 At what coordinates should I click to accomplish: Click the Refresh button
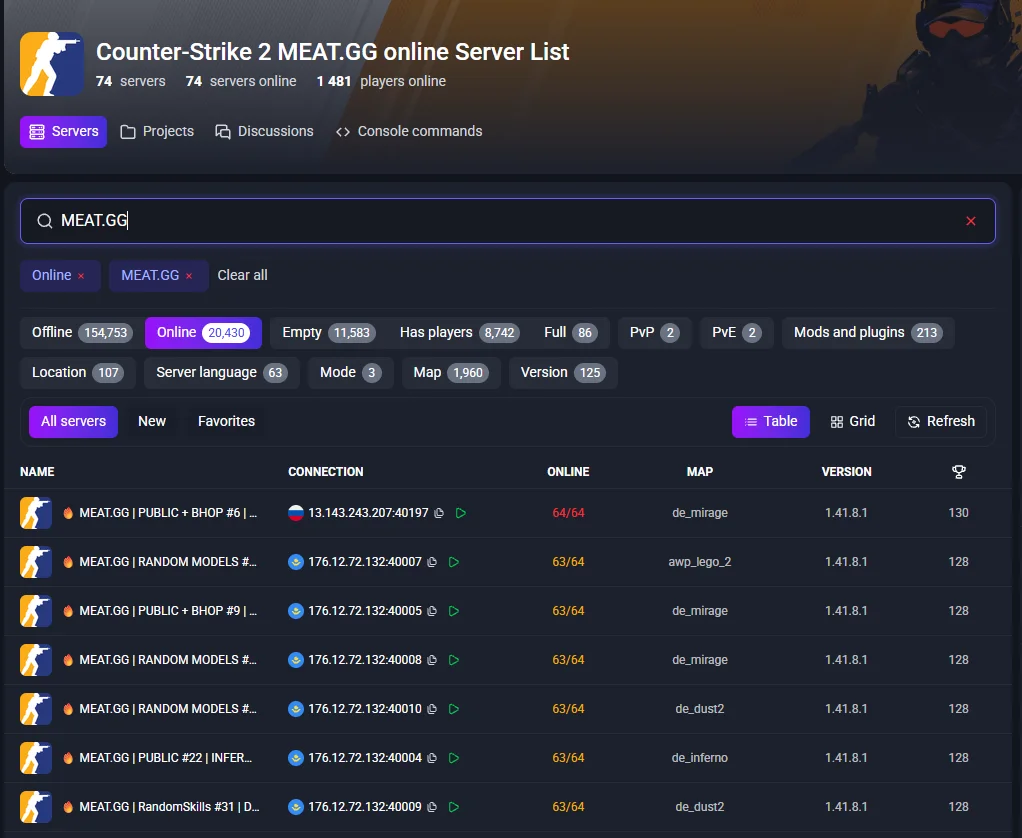pyautogui.click(x=941, y=422)
